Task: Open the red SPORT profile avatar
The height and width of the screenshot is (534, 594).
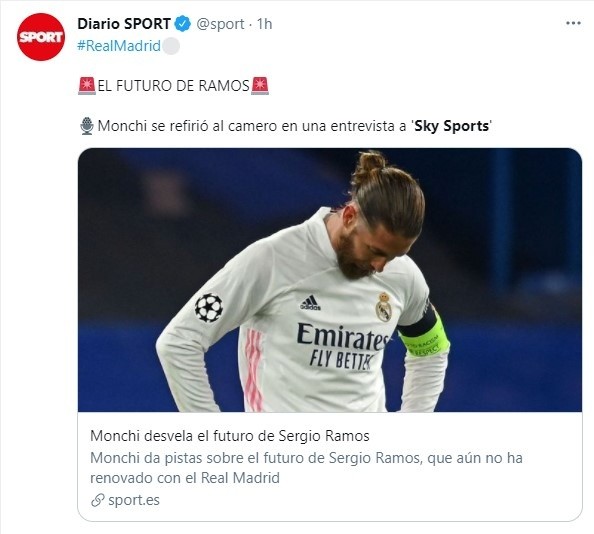Action: pyautogui.click(x=41, y=37)
